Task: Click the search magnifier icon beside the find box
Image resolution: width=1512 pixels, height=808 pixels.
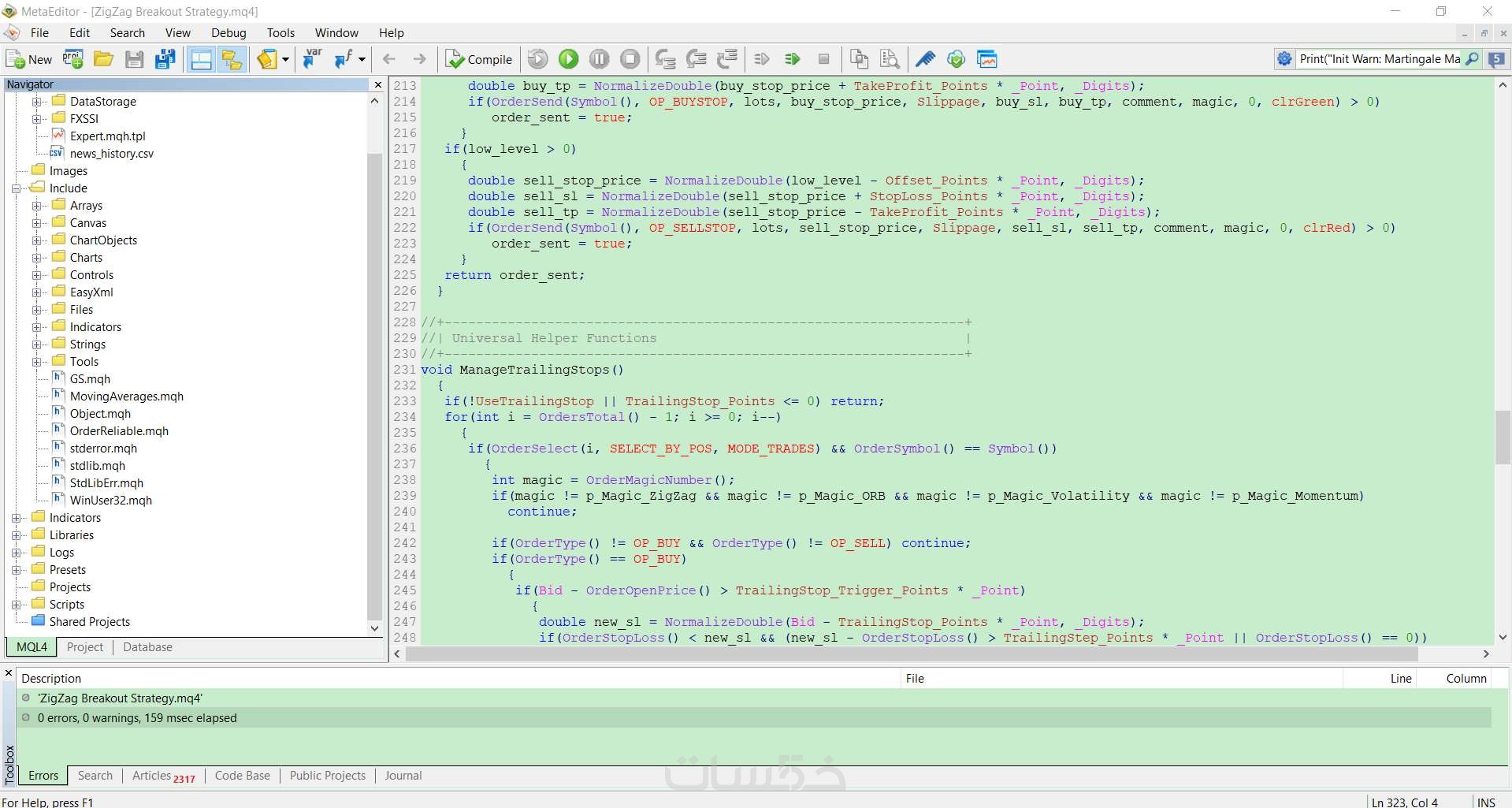Action: [1472, 59]
